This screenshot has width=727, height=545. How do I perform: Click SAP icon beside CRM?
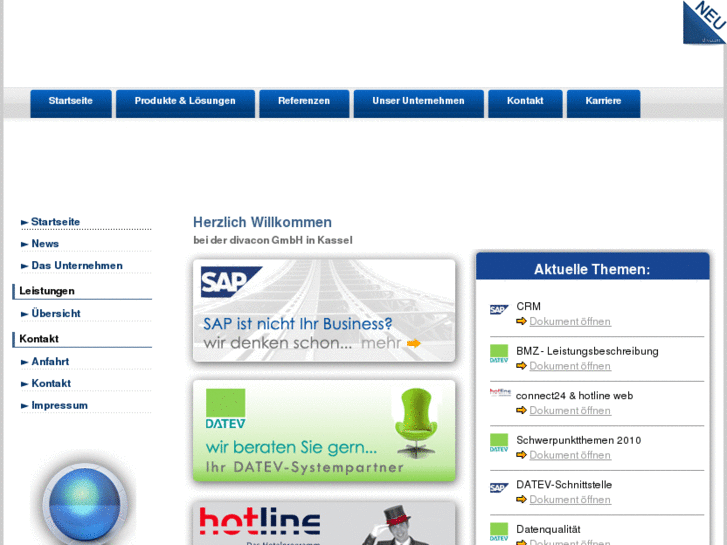[x=499, y=309]
